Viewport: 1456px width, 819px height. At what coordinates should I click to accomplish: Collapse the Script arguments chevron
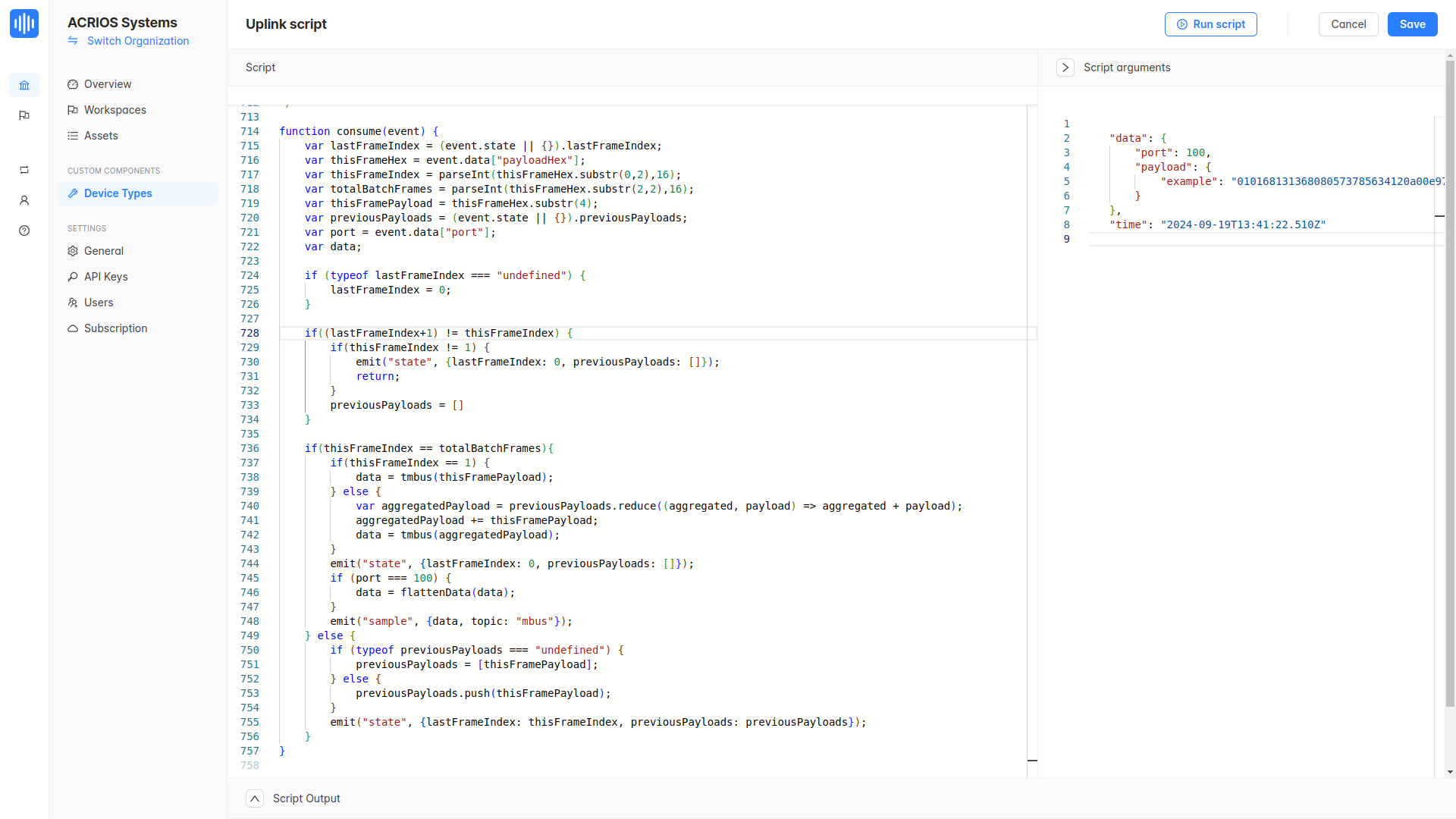coord(1066,67)
